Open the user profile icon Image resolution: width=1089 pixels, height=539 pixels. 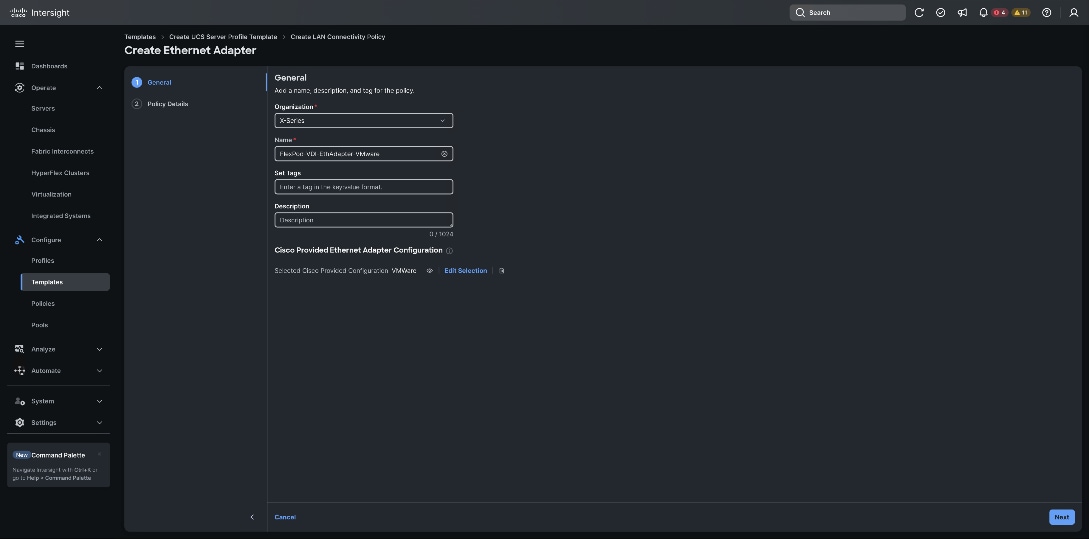point(1073,13)
